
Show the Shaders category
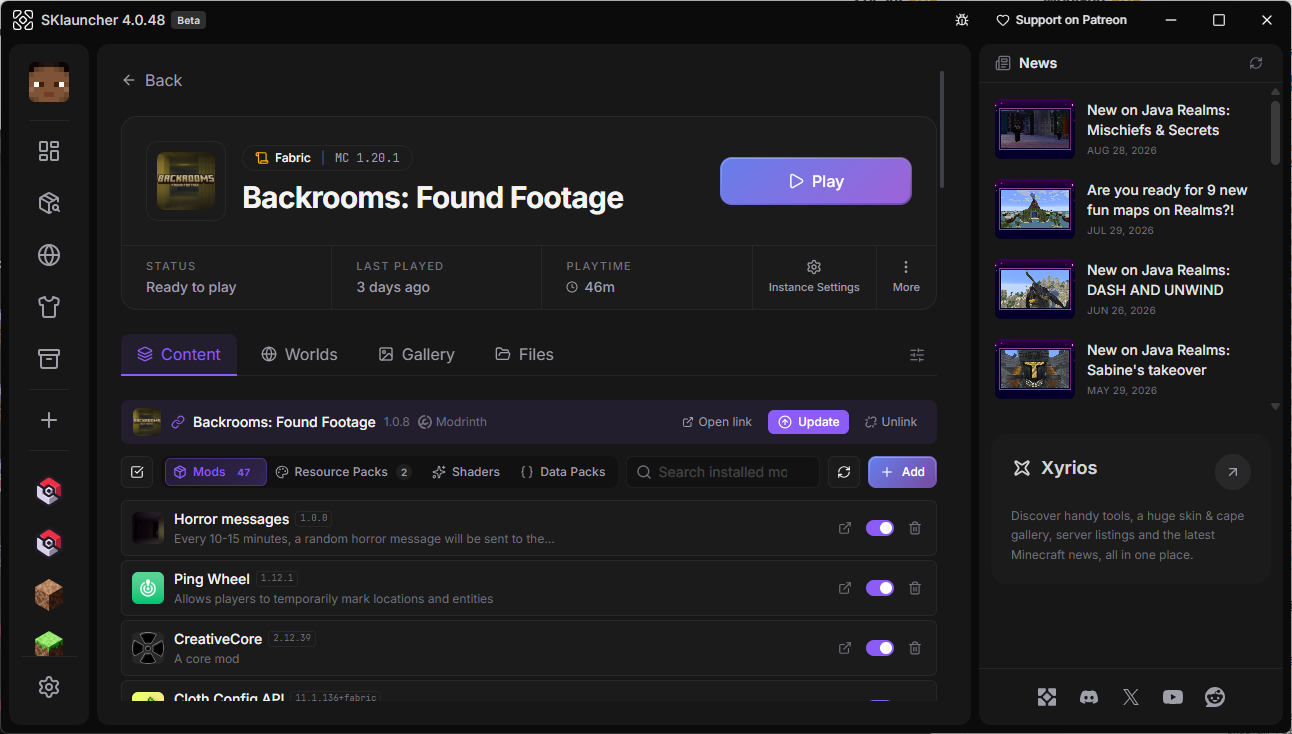tap(466, 472)
